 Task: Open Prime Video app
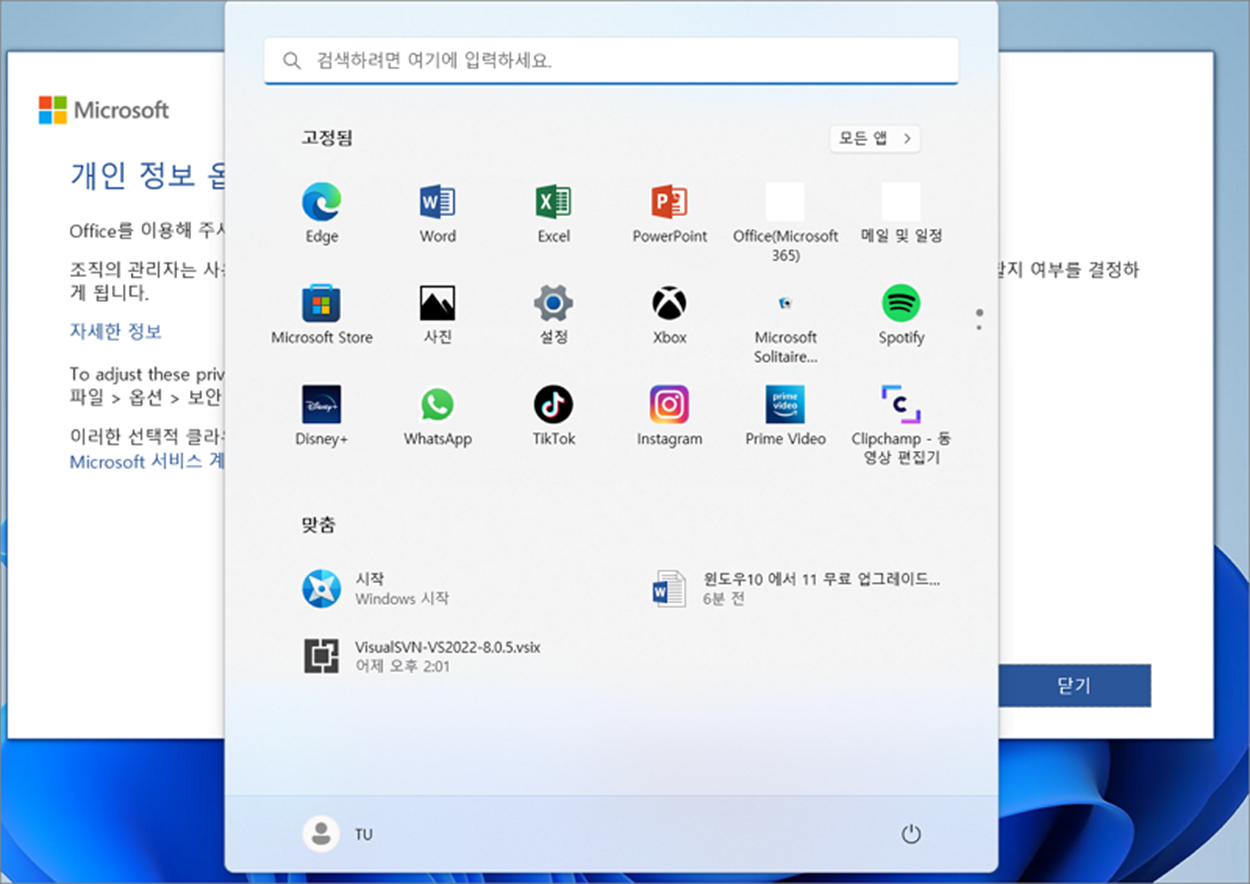pyautogui.click(x=785, y=416)
